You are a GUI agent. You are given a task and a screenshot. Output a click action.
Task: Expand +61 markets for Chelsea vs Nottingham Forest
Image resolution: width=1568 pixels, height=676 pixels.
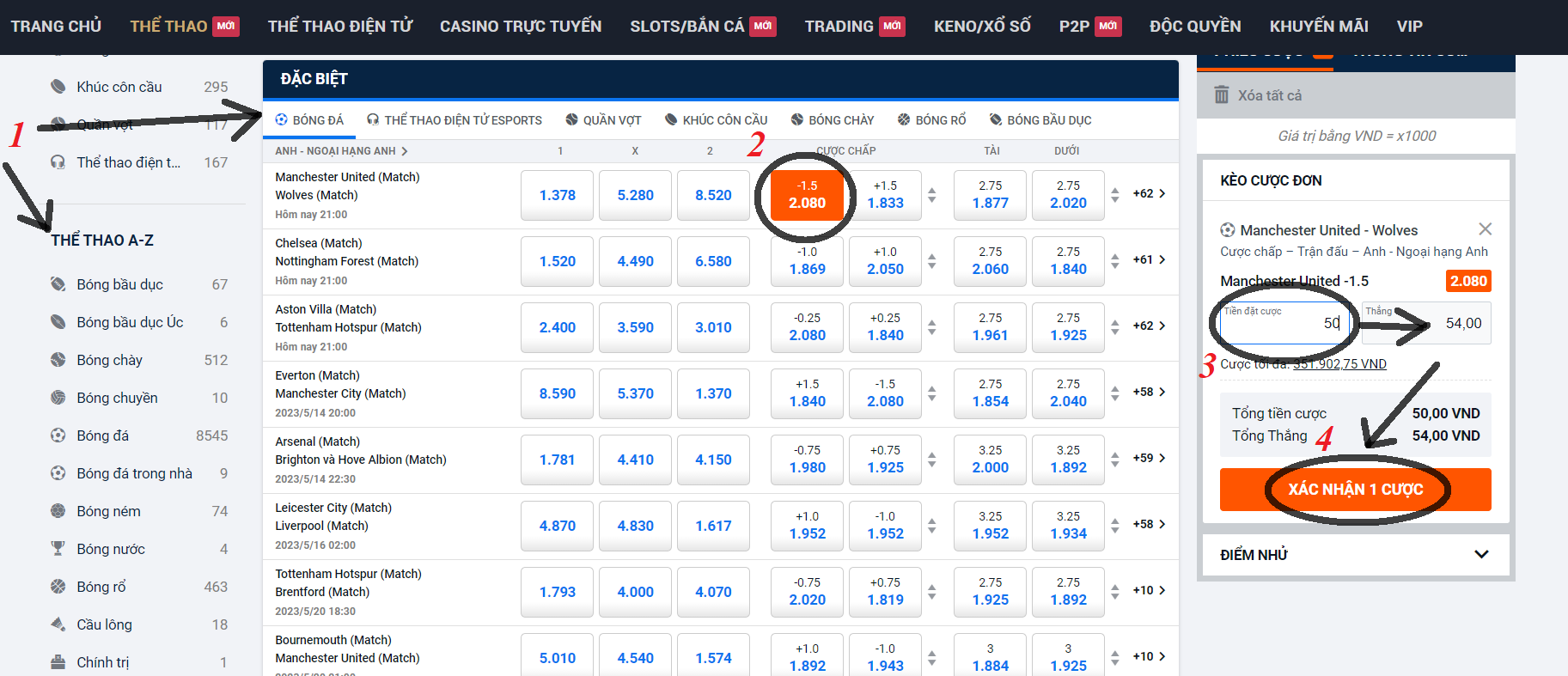click(1149, 259)
